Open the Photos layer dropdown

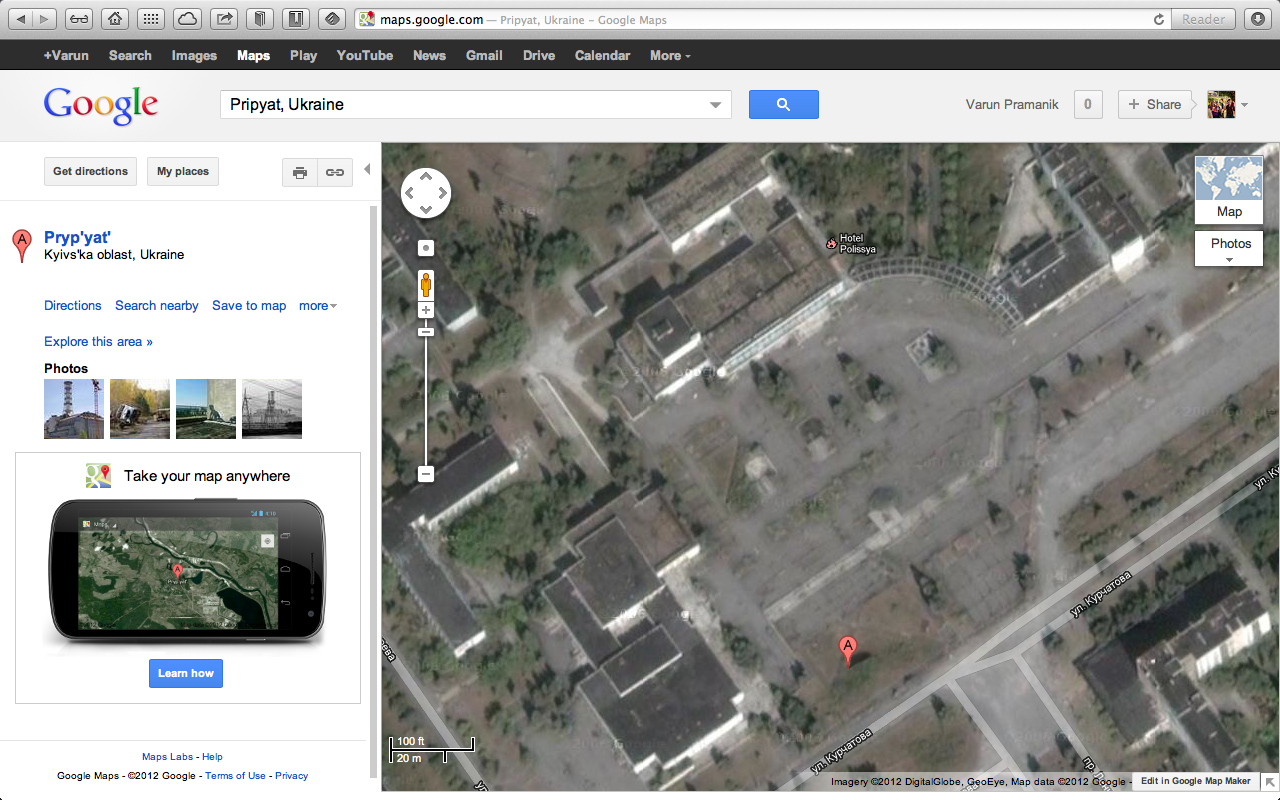coord(1229,248)
